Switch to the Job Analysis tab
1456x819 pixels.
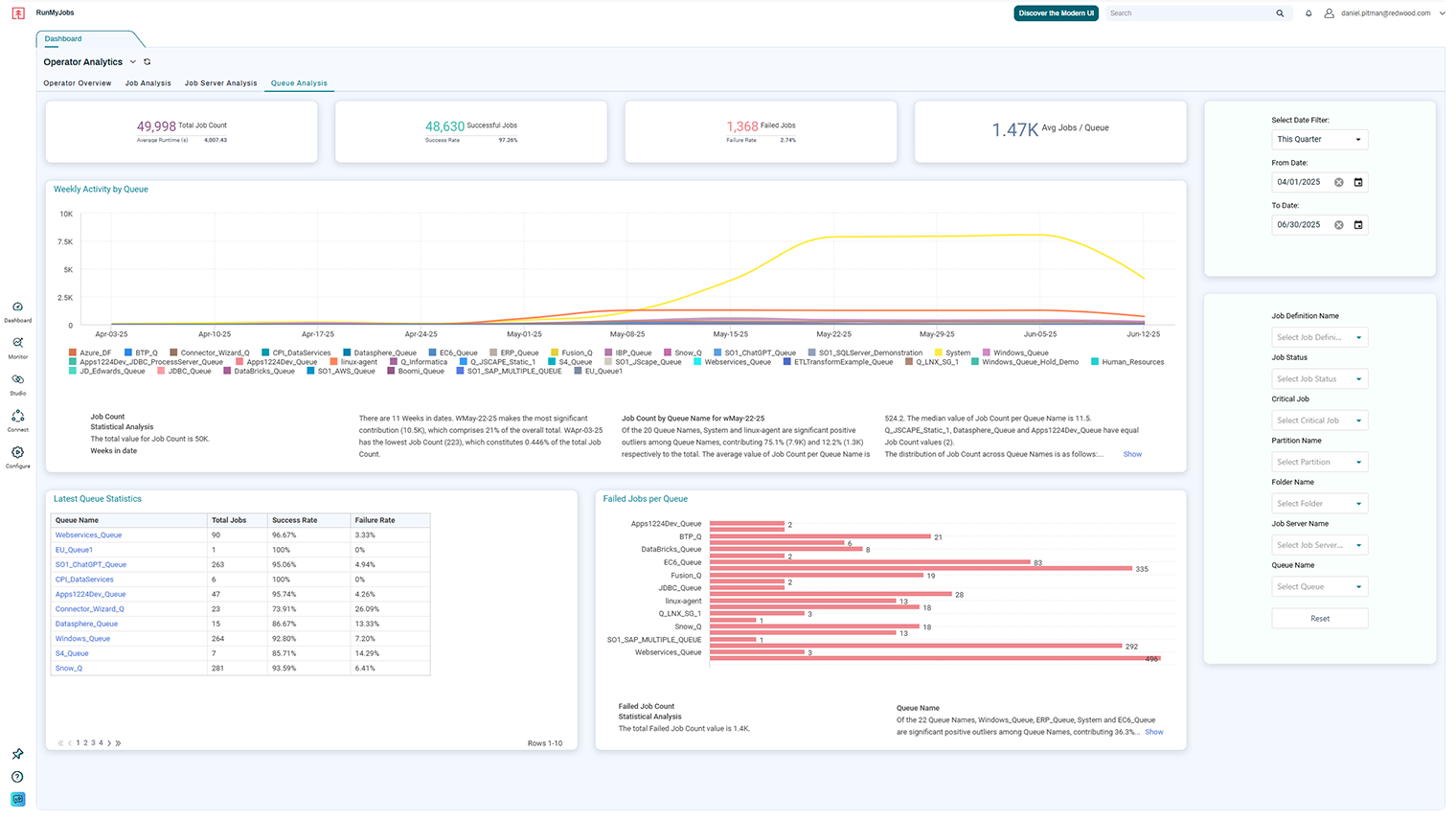(148, 83)
